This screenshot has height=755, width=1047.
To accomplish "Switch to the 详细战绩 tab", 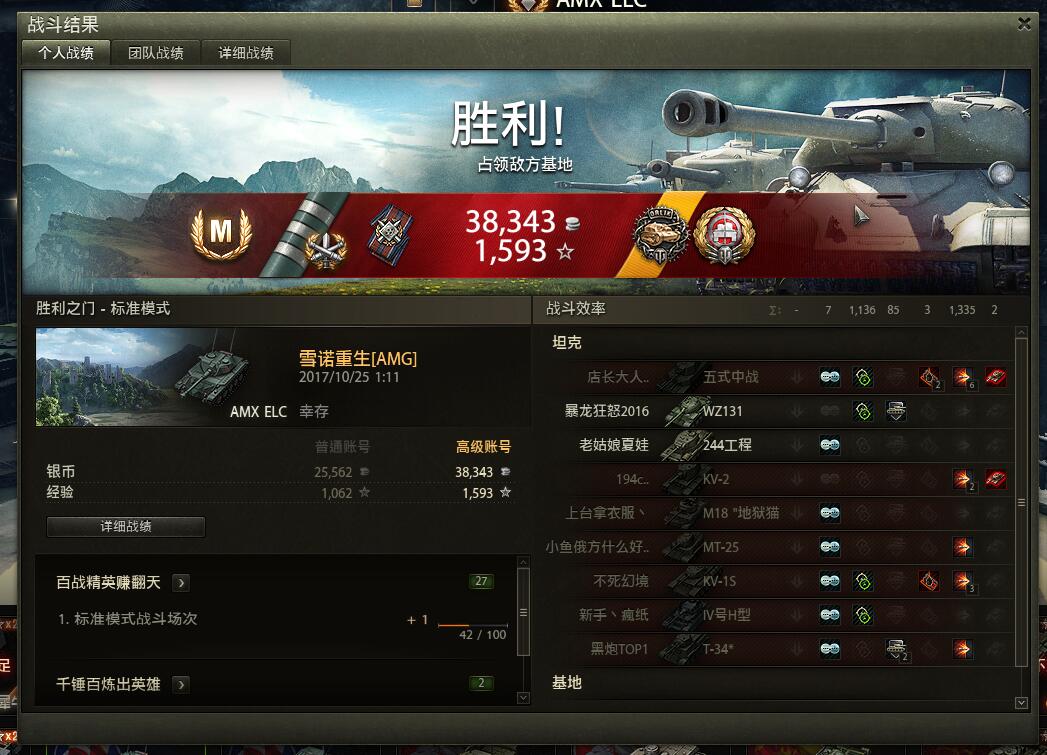I will point(246,53).
